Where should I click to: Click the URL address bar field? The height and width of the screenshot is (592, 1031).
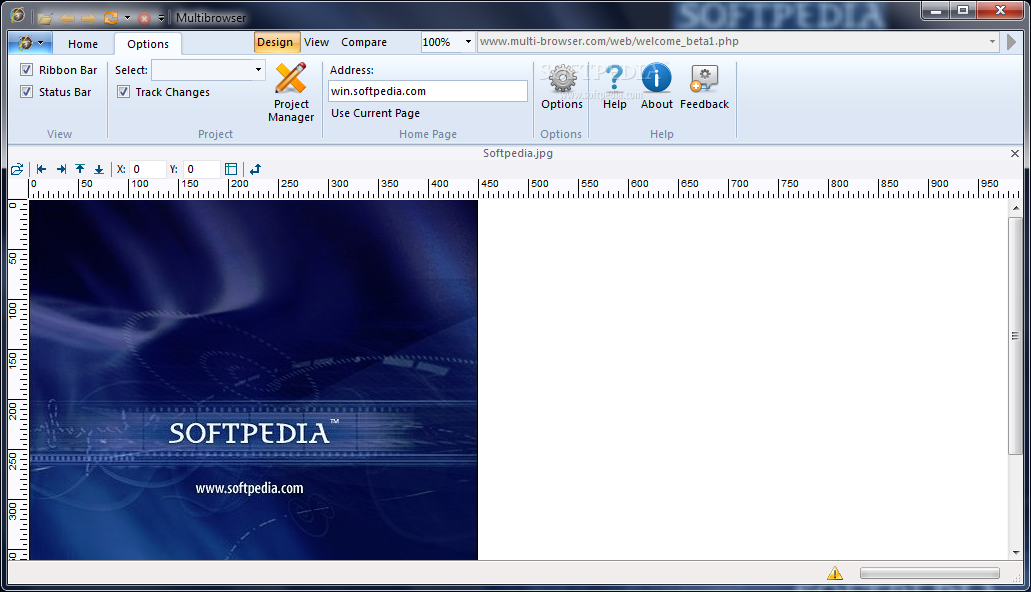[x=732, y=41]
